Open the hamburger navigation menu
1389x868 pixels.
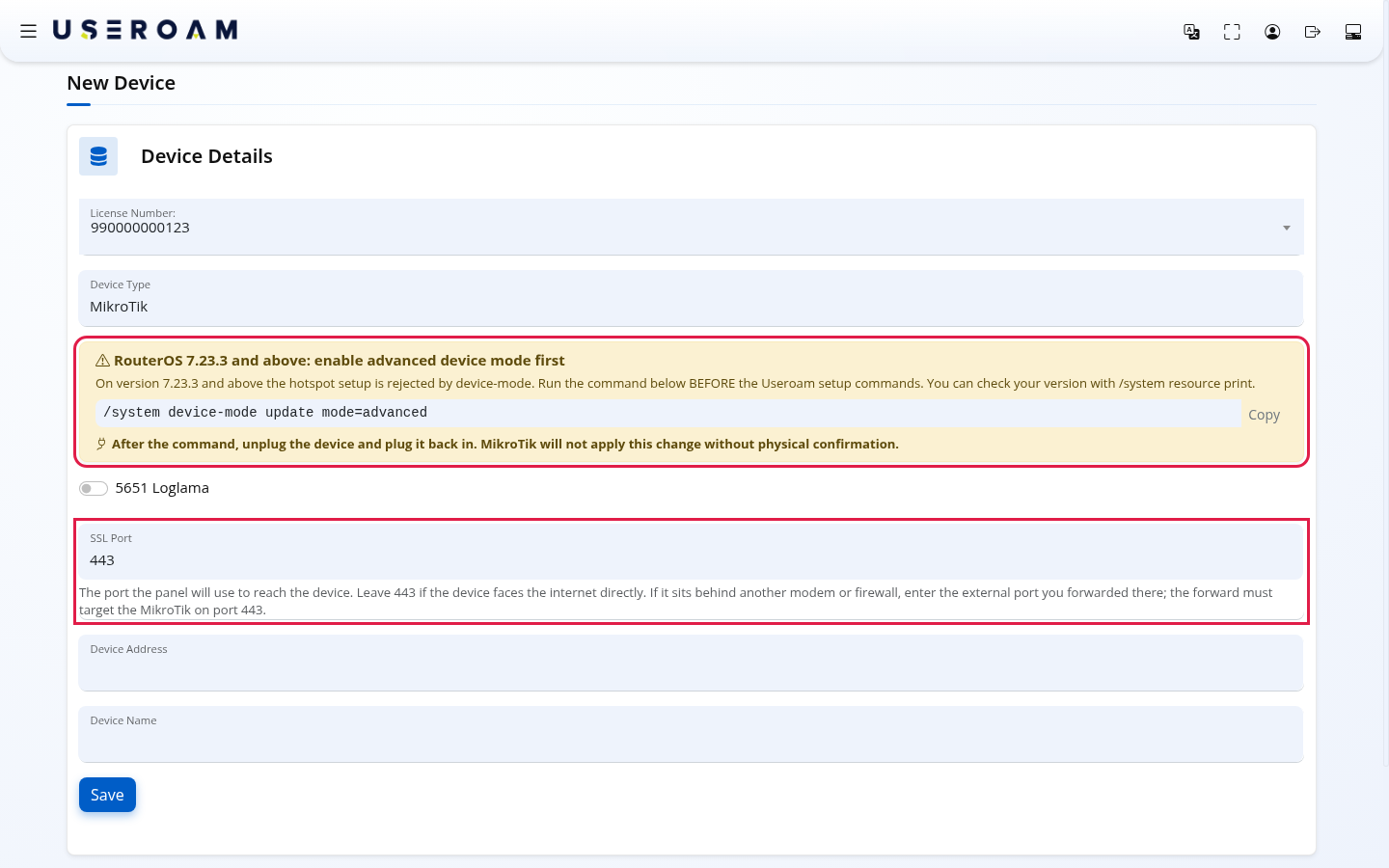29,31
